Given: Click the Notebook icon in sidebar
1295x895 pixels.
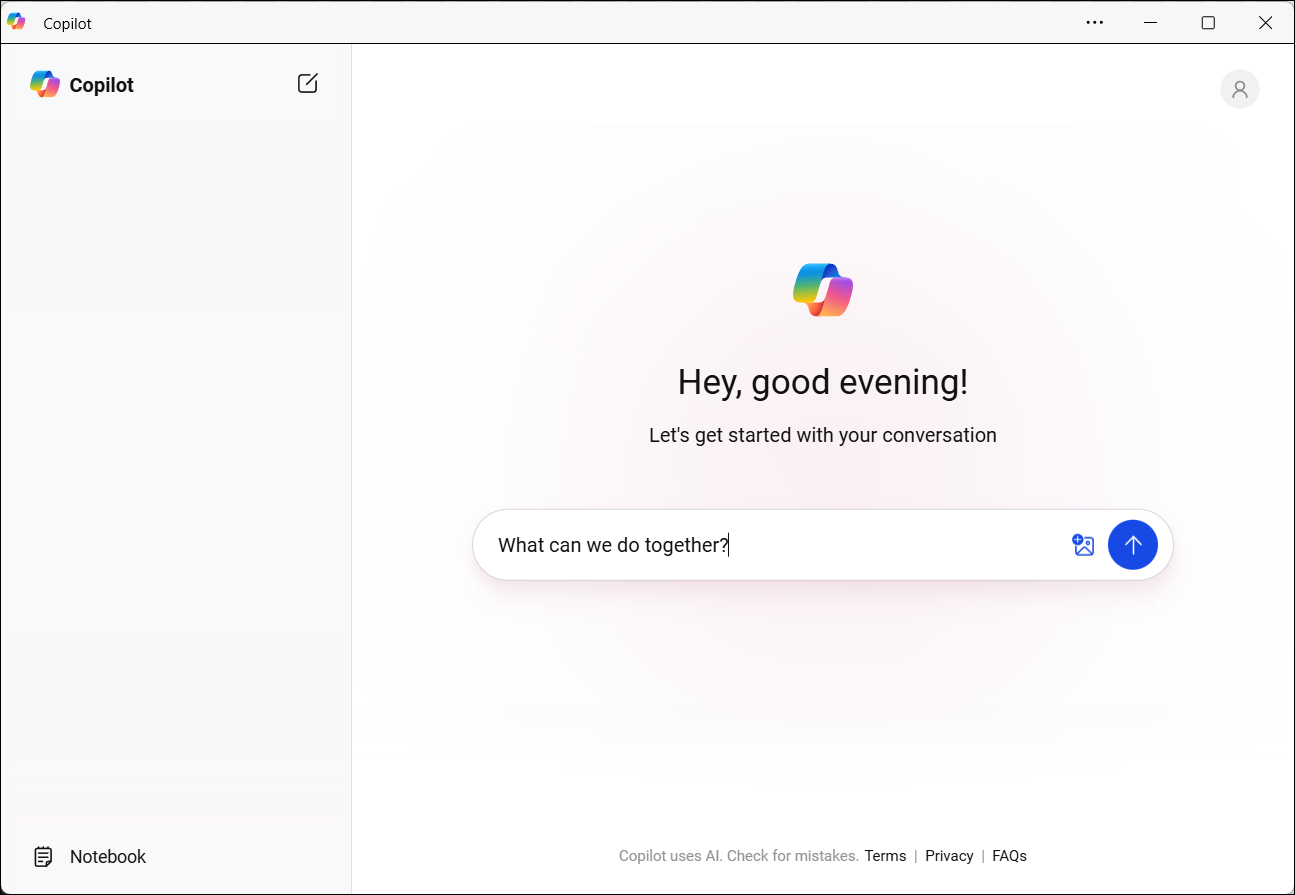Looking at the screenshot, I should (x=44, y=857).
